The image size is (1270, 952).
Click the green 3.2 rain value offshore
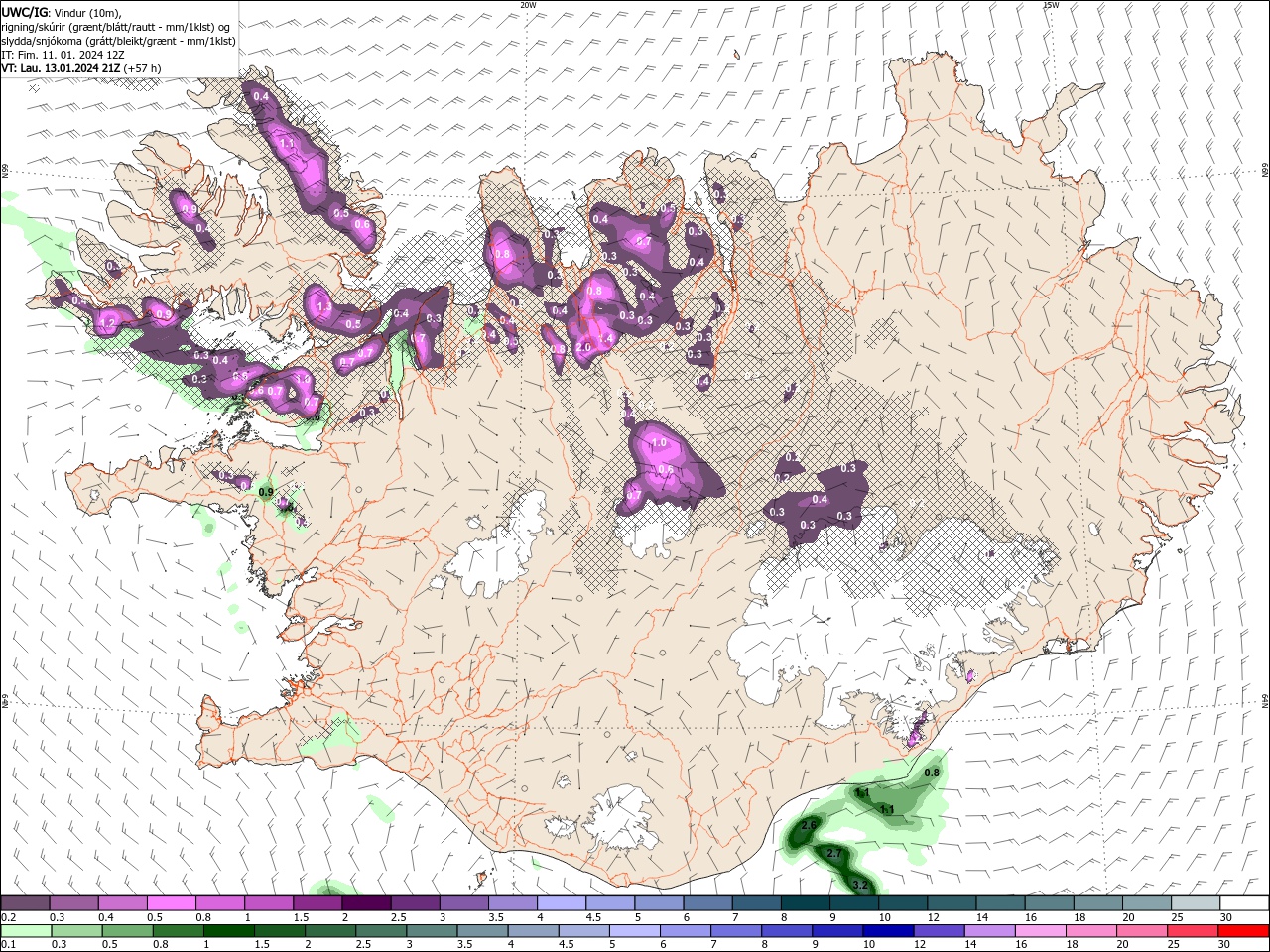click(x=860, y=885)
